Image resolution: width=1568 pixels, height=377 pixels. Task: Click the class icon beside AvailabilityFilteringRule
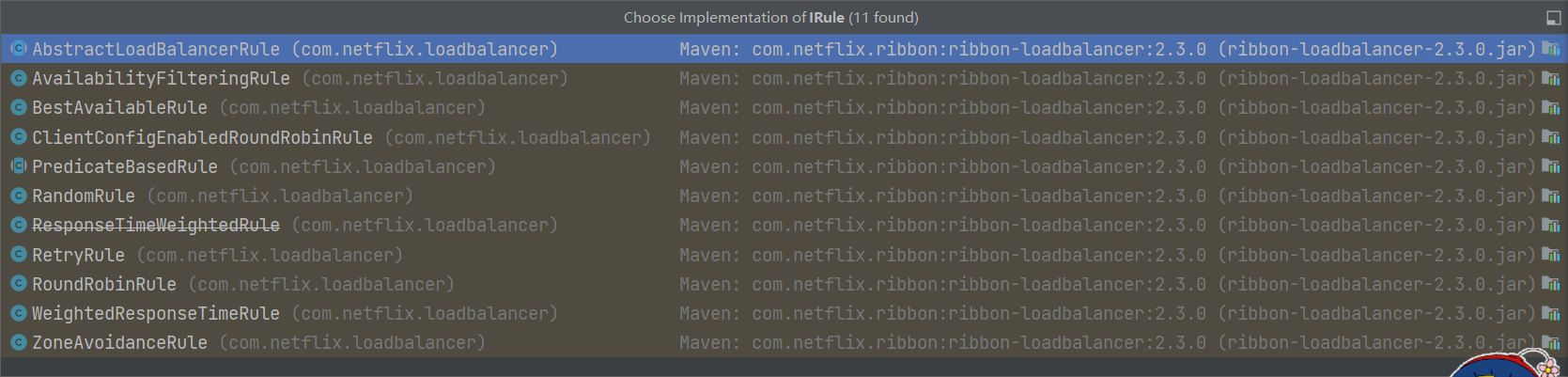(18, 78)
